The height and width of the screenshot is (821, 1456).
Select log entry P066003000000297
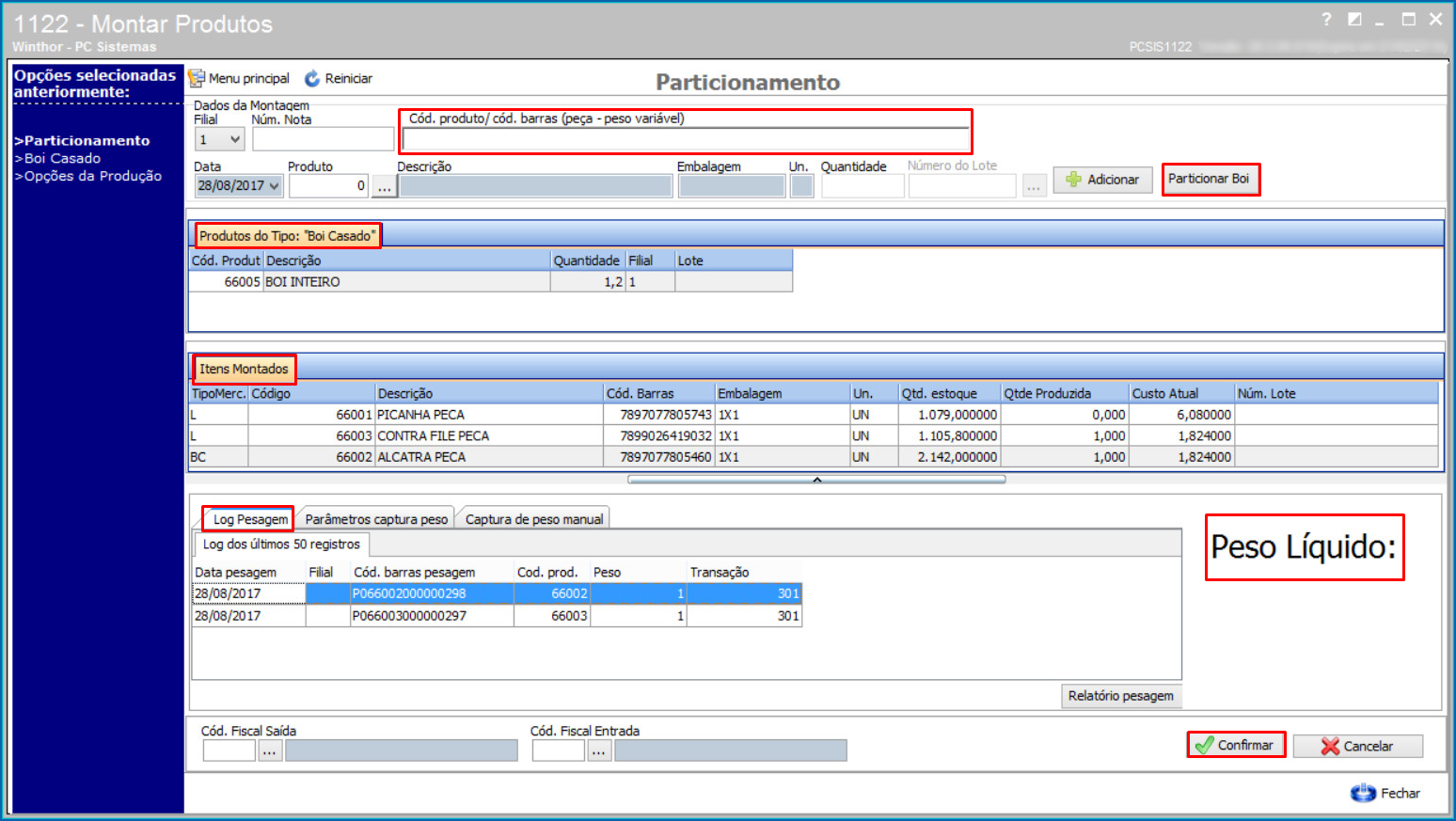(497, 616)
